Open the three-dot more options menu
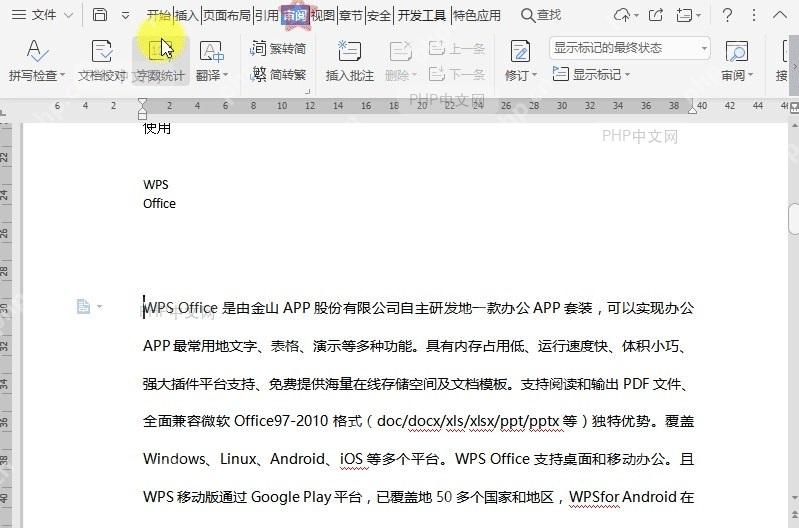Screen dimensions: 799x528 [x=754, y=15]
